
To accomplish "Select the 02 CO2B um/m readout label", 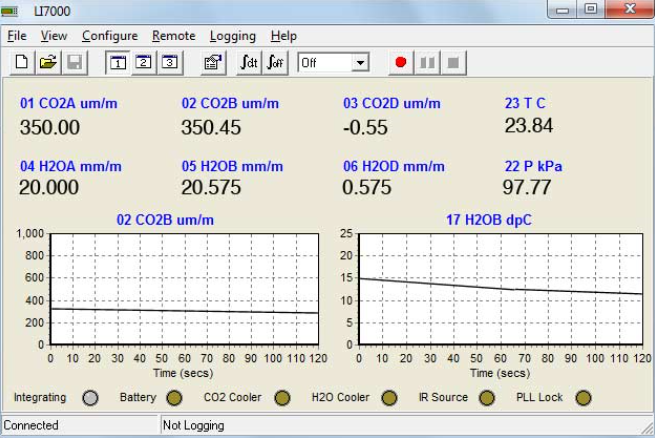I will (x=230, y=103).
